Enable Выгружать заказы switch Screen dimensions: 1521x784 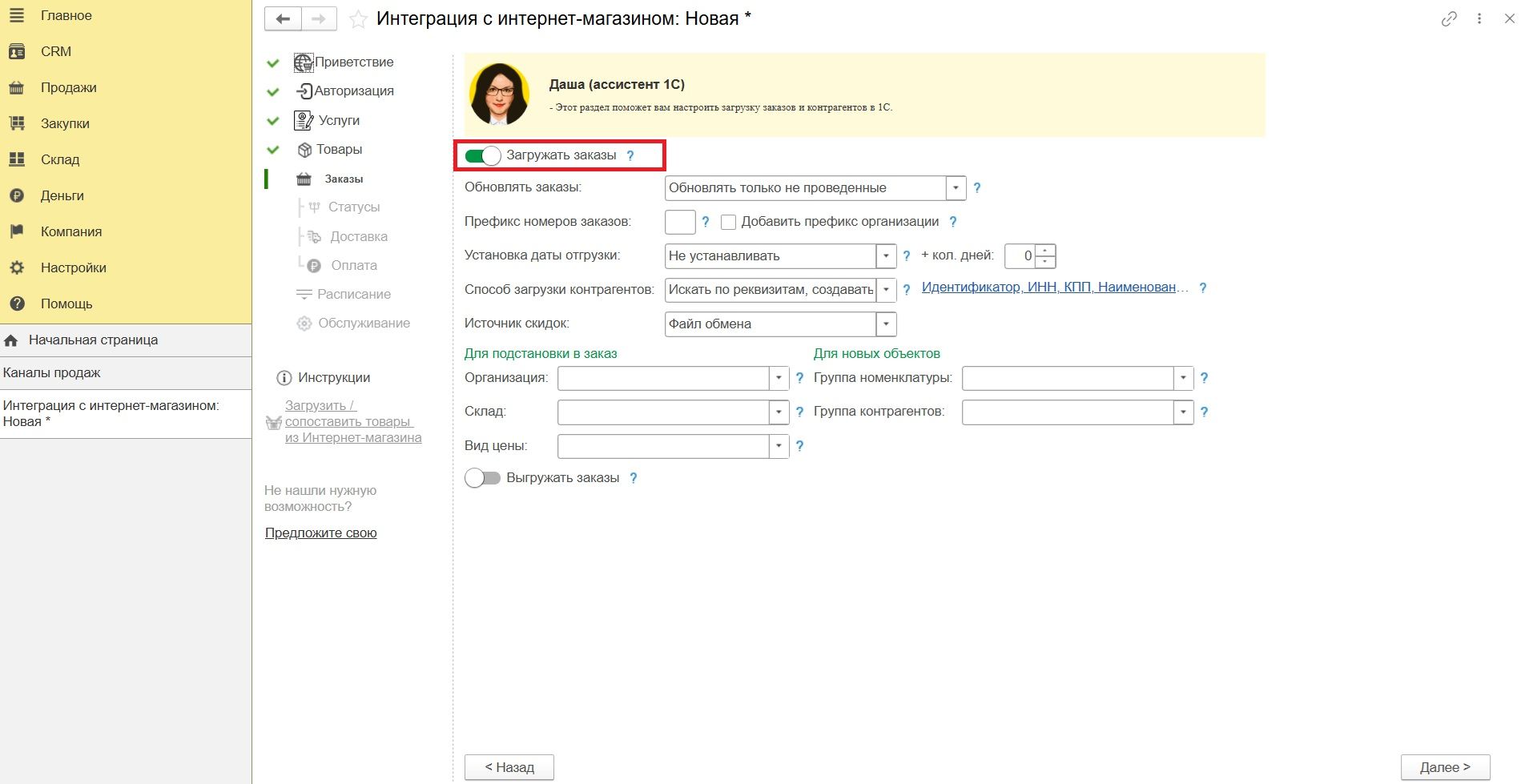pyautogui.click(x=483, y=478)
